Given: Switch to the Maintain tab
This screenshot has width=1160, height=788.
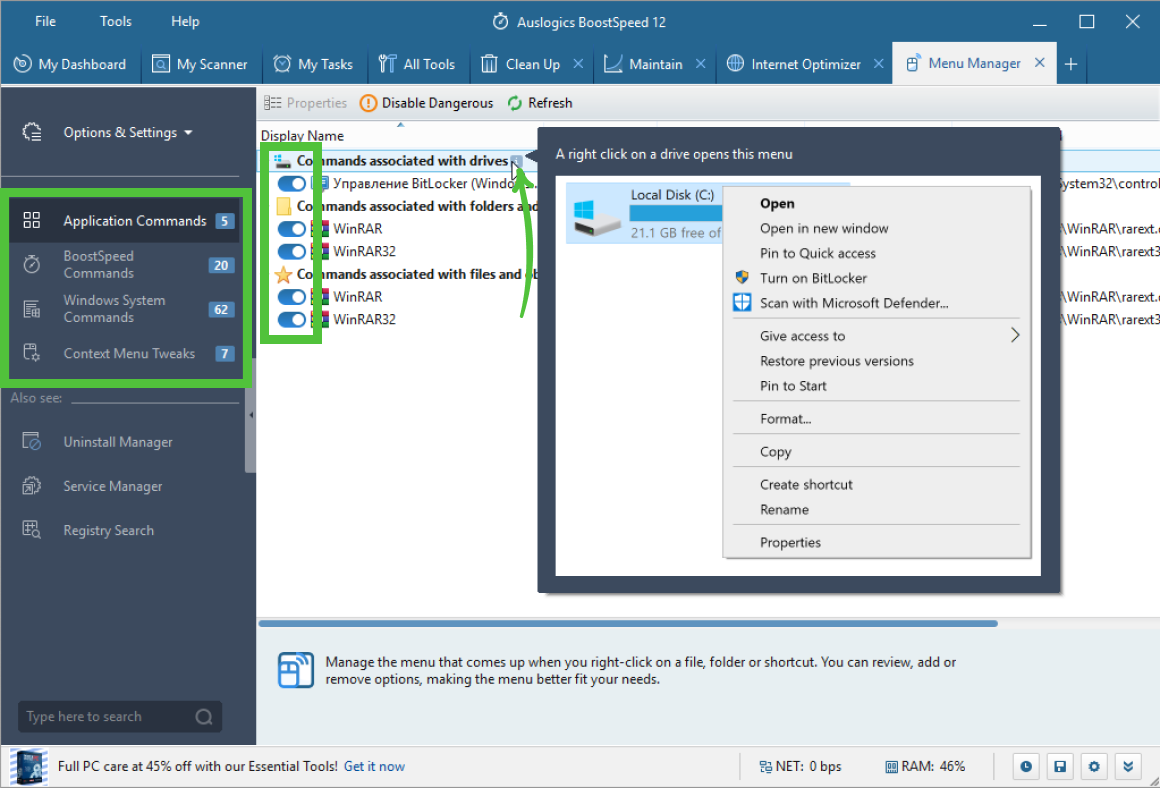Looking at the screenshot, I should click(655, 64).
